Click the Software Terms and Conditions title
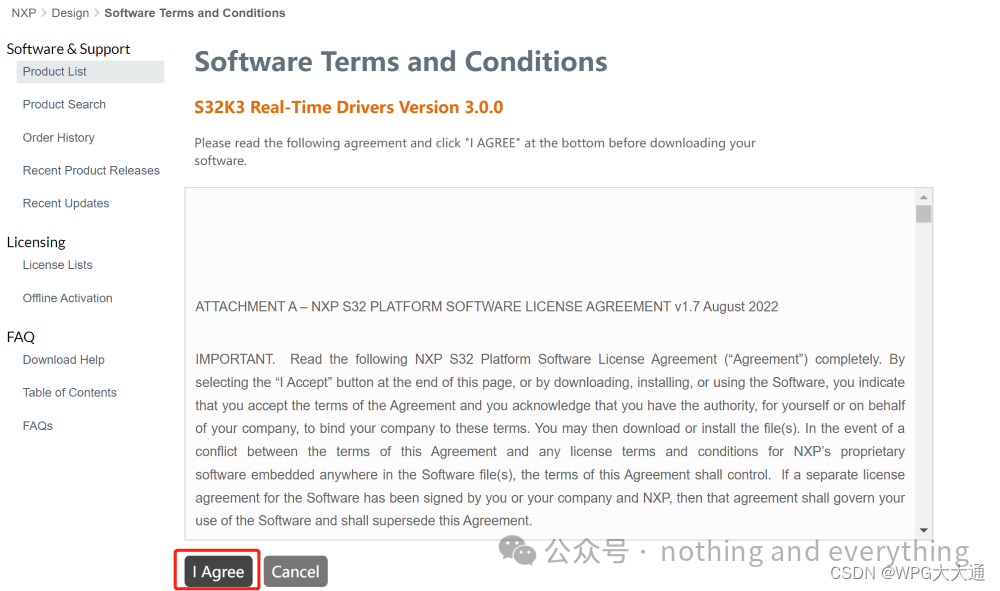This screenshot has height=591, width=1000. 401,62
